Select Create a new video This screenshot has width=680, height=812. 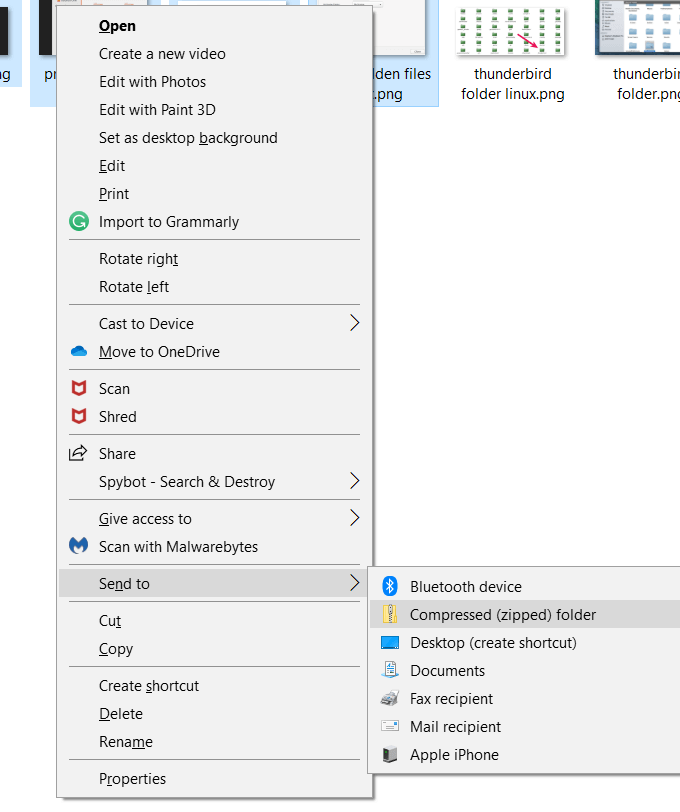click(x=214, y=54)
